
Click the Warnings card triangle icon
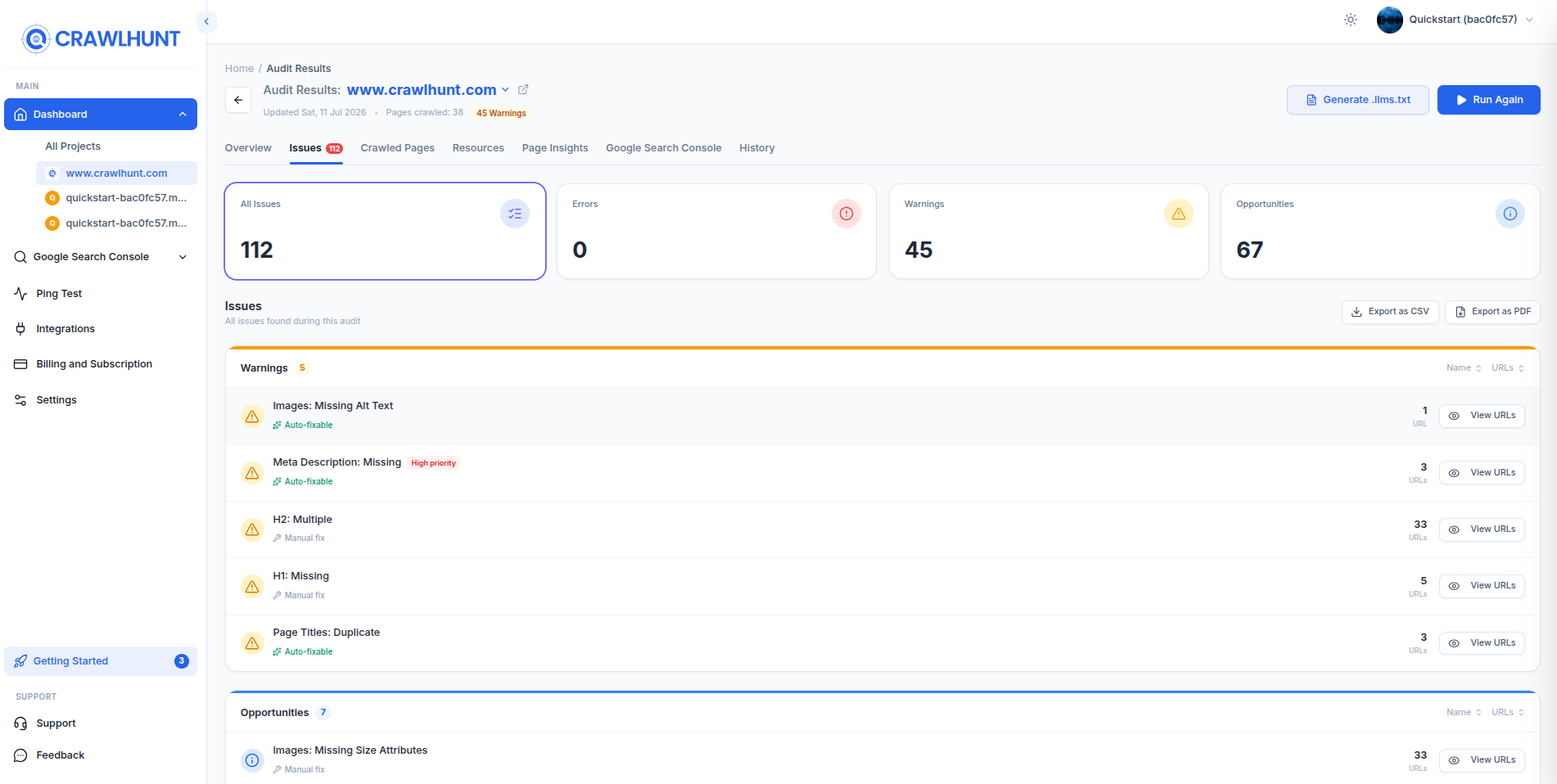pyautogui.click(x=1179, y=214)
